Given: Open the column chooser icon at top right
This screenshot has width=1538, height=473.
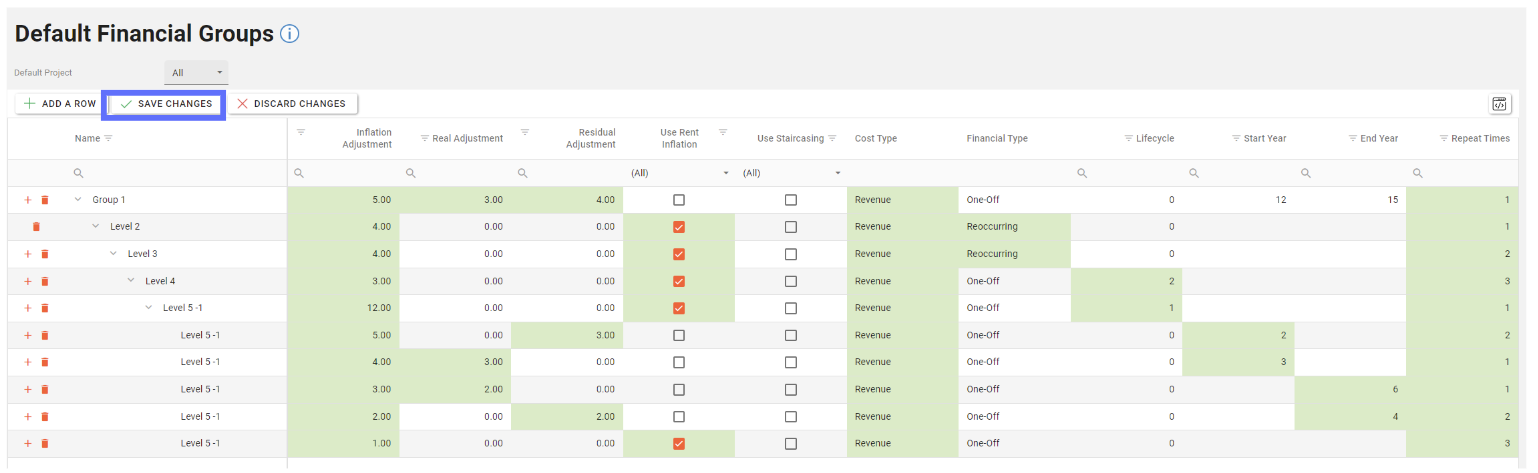Looking at the screenshot, I should tap(1499, 104).
